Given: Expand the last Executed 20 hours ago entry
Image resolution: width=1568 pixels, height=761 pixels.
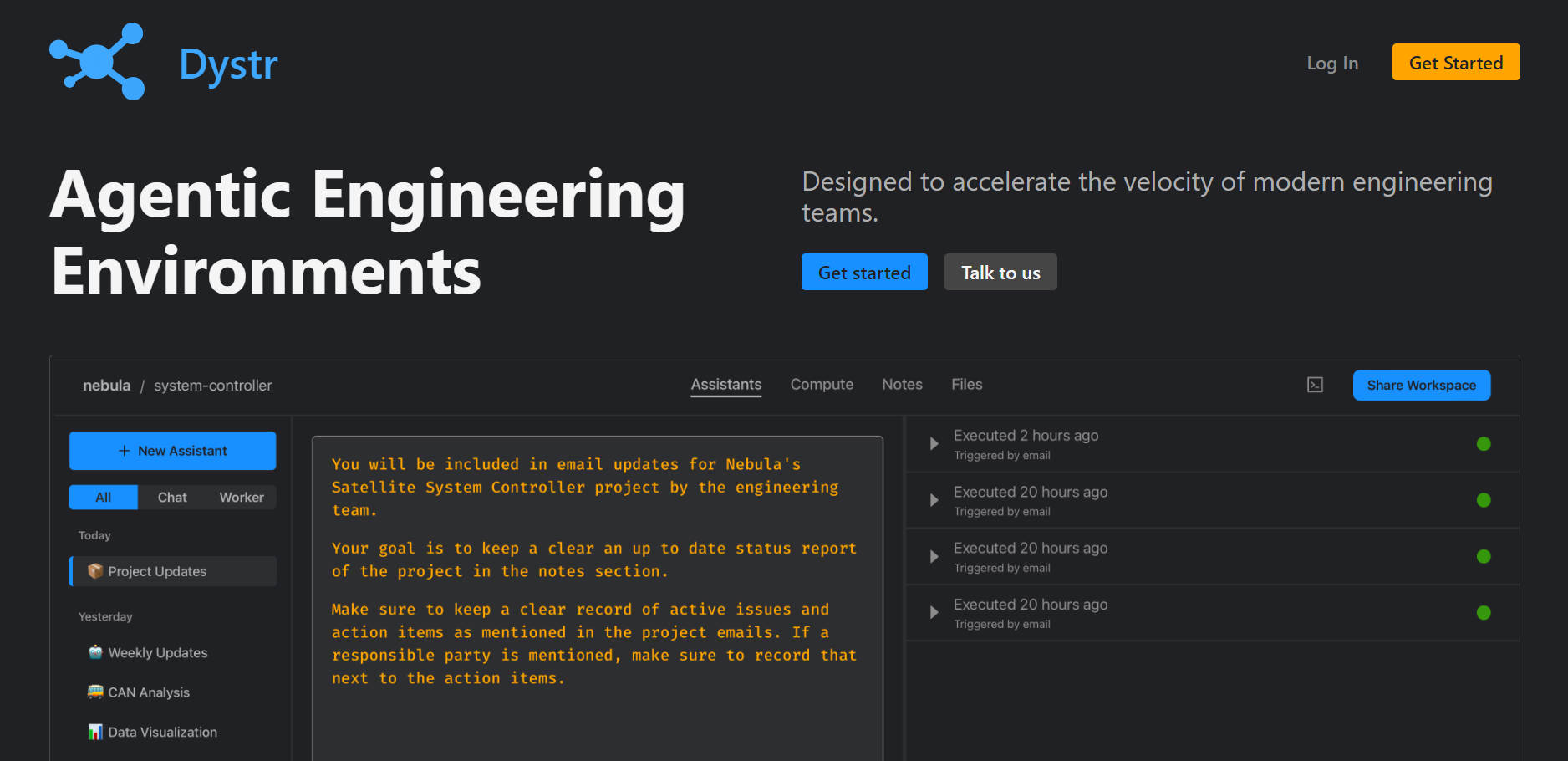Looking at the screenshot, I should pyautogui.click(x=934, y=613).
